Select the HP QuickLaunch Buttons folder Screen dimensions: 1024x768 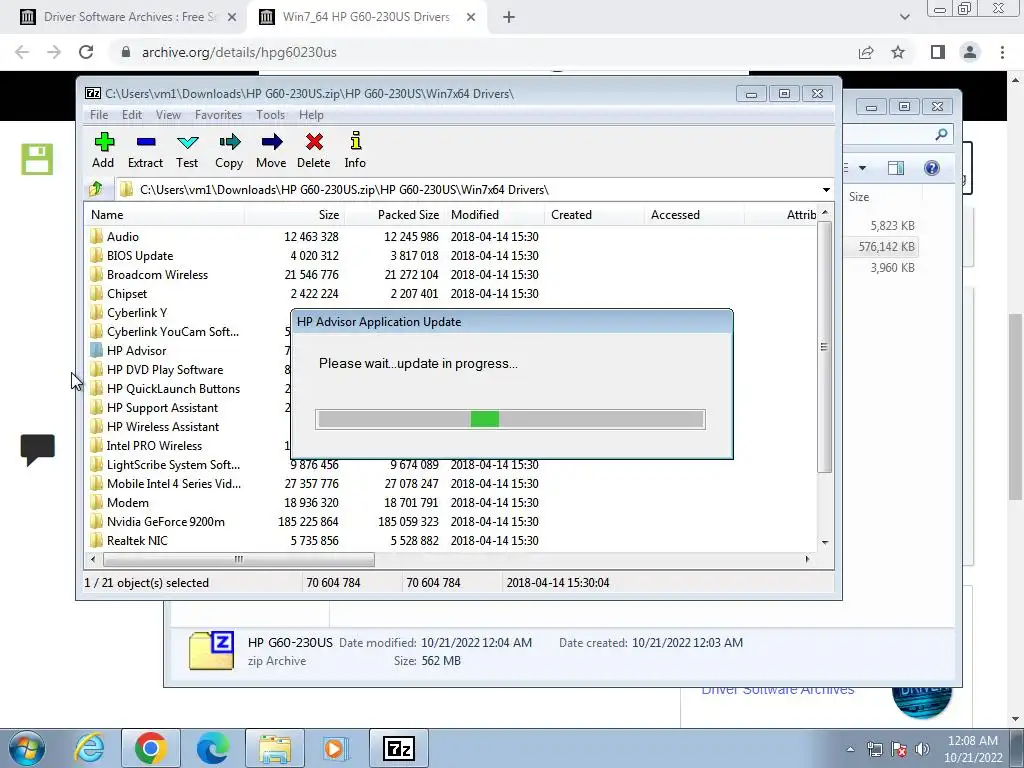(173, 389)
